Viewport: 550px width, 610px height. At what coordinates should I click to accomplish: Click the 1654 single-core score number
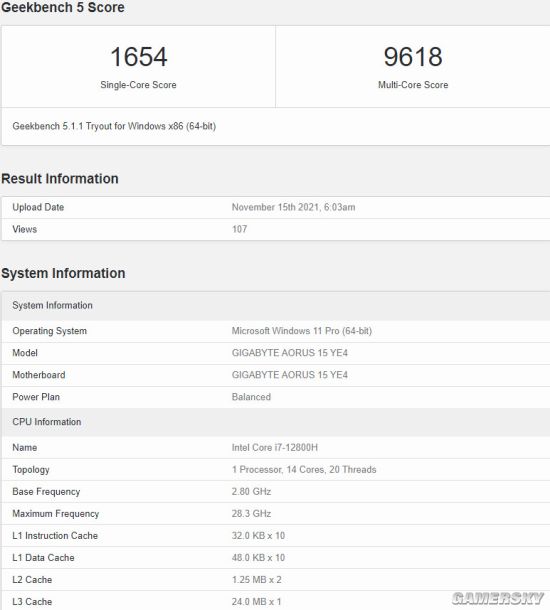(x=138, y=57)
